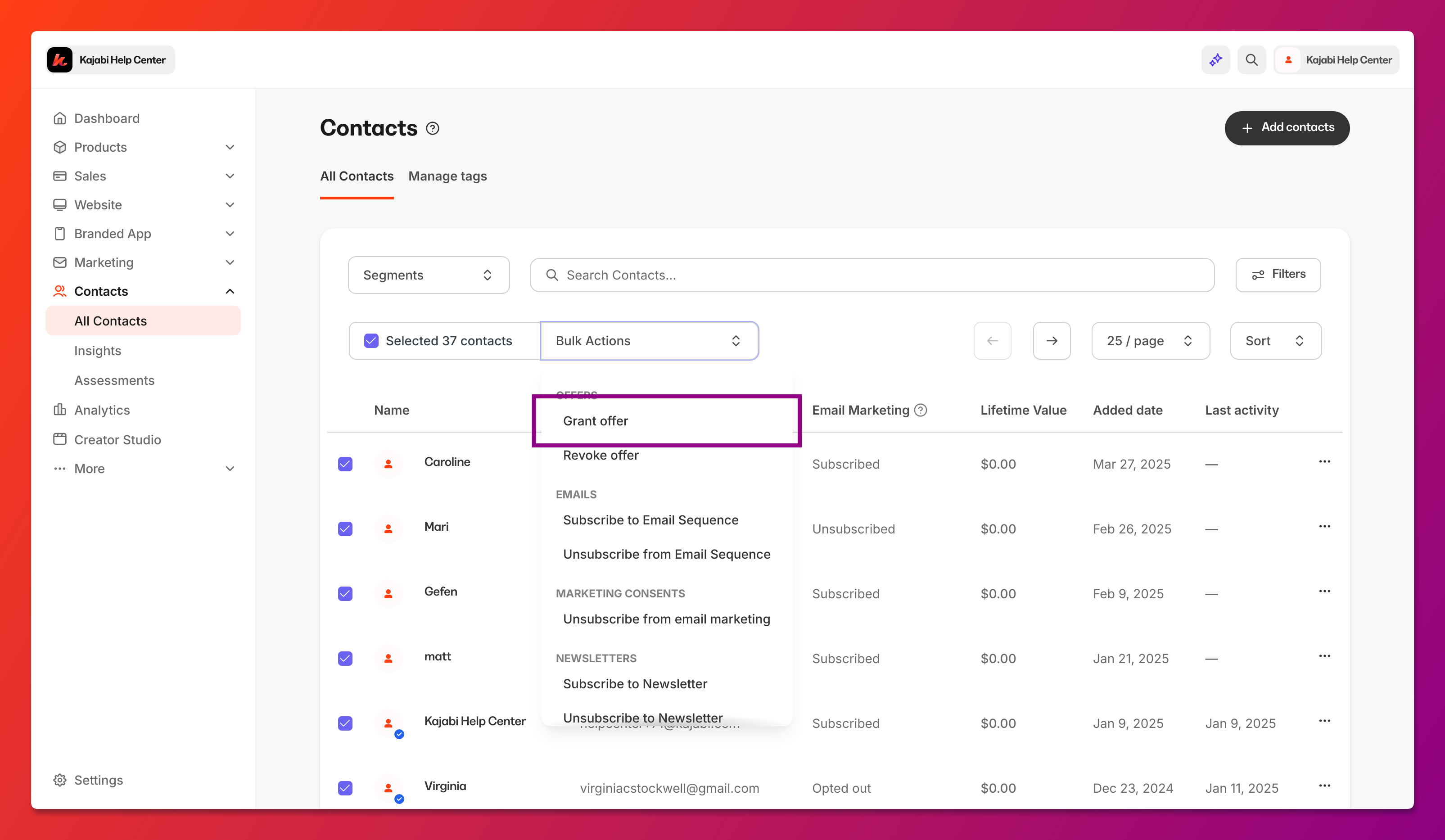Open the more options menu for Virginia
This screenshot has width=1445, height=840.
tap(1324, 786)
